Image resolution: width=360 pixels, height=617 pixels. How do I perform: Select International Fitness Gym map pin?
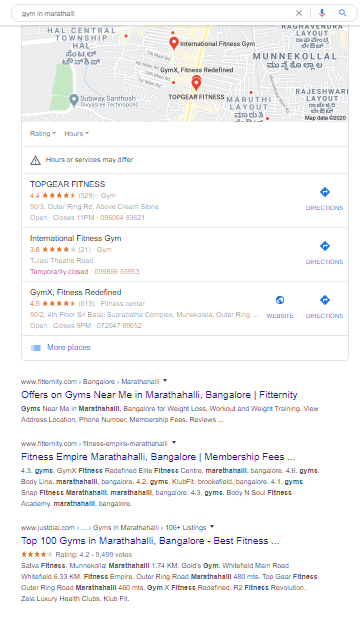click(x=174, y=42)
